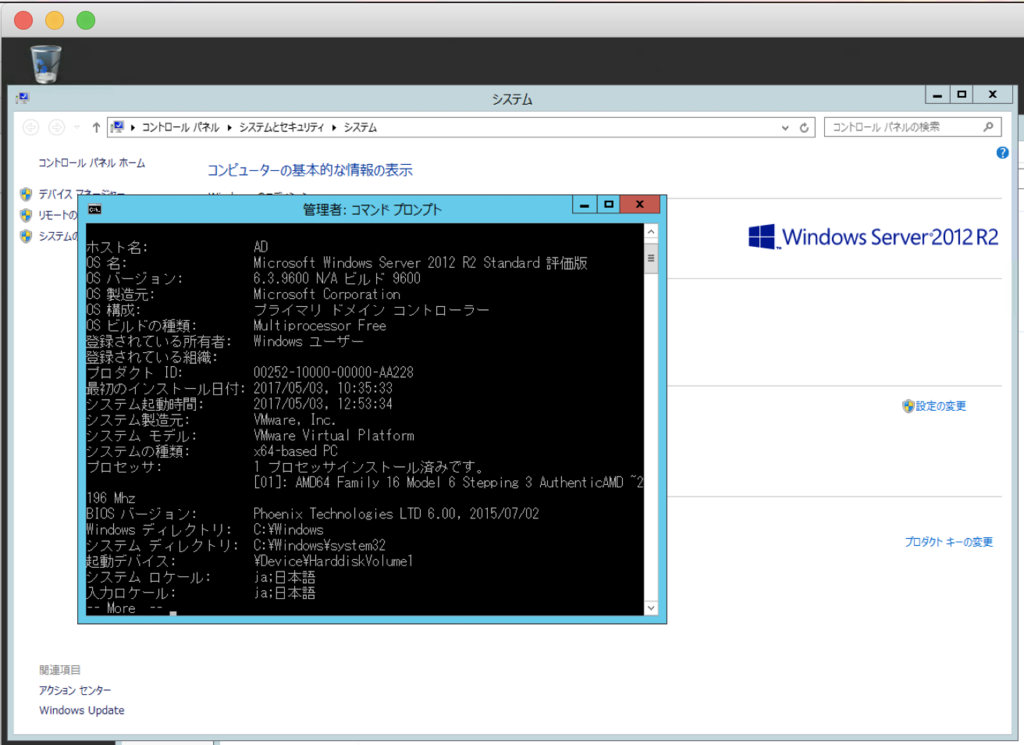The image size is (1024, 745).
Task: Go forward in System window navigation
Action: [x=57, y=127]
